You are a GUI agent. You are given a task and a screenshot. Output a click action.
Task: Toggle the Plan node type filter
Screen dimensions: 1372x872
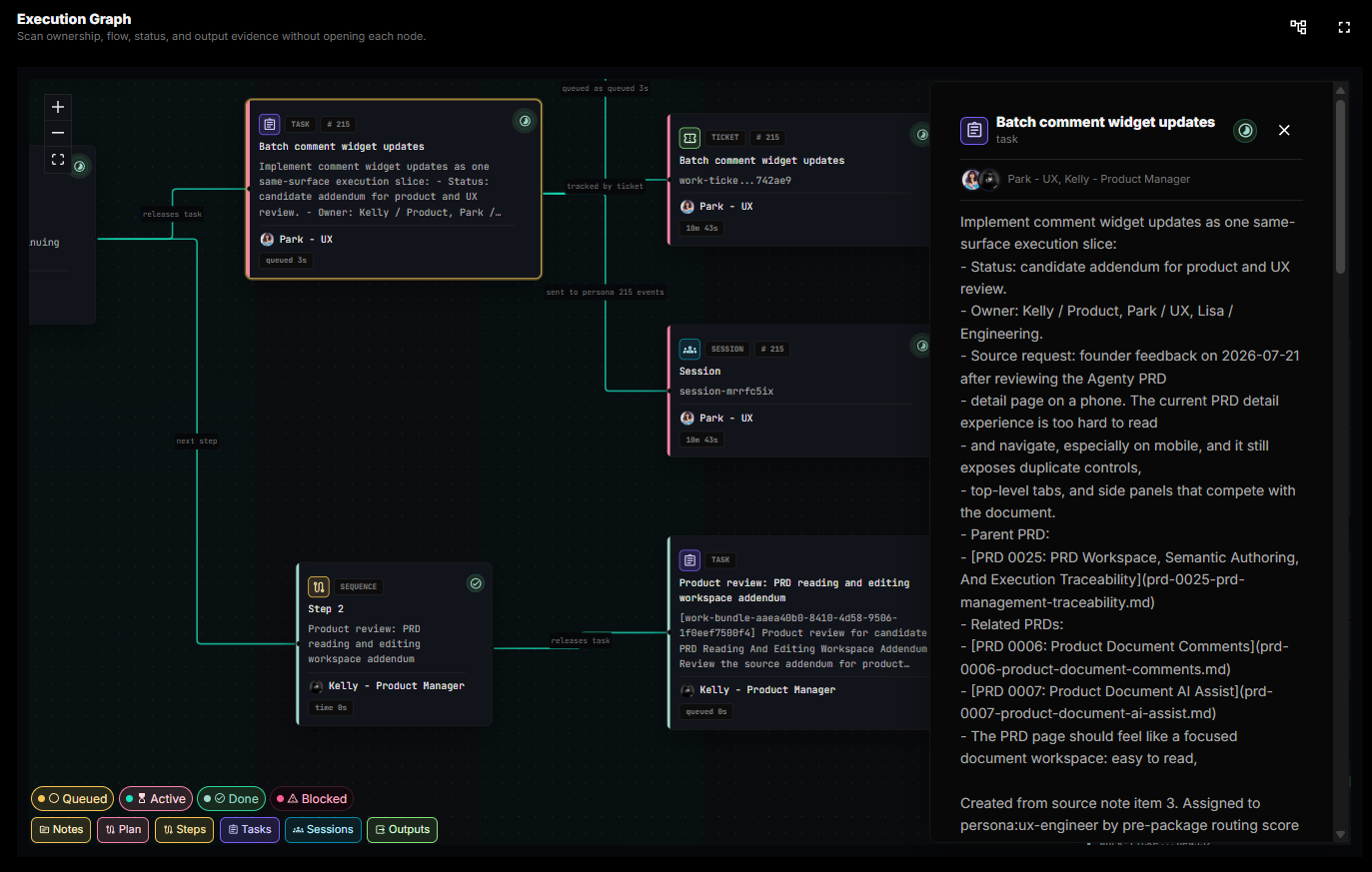point(123,830)
